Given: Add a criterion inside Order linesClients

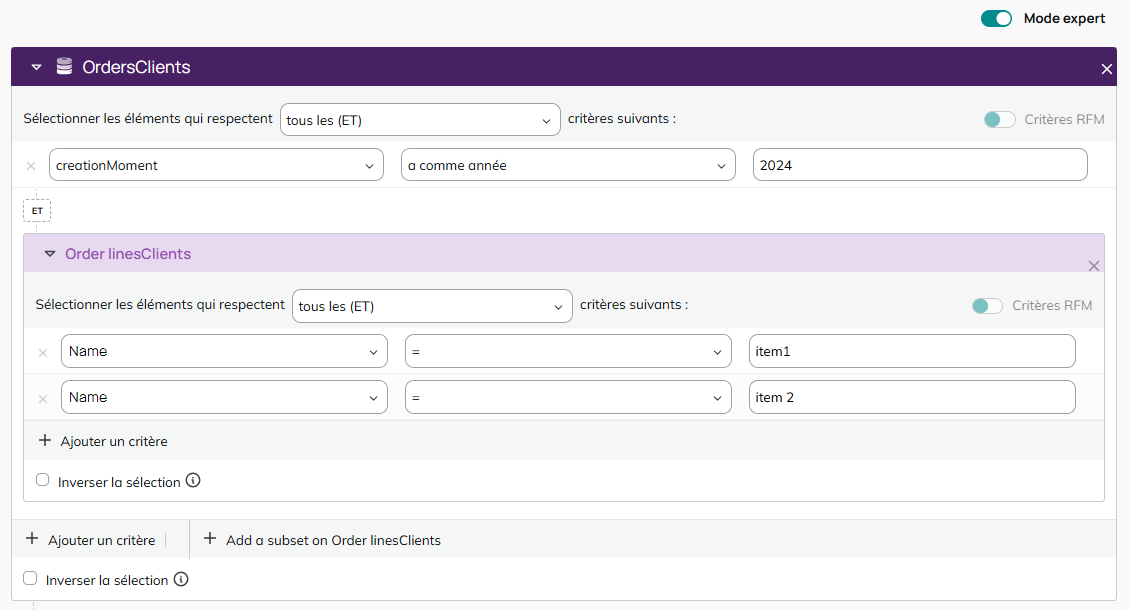Looking at the screenshot, I should (x=103, y=441).
